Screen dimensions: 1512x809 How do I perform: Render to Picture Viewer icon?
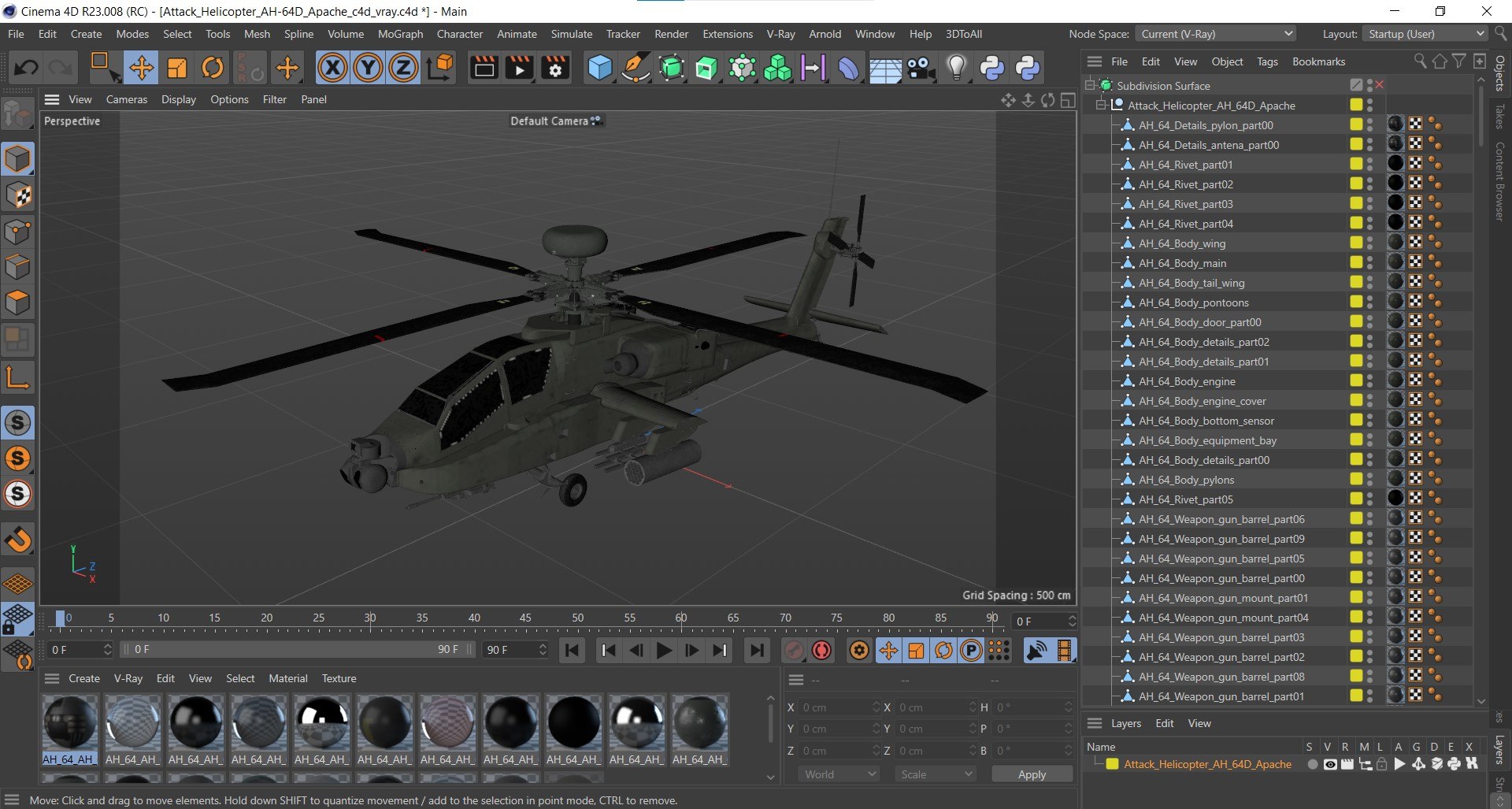tap(519, 68)
